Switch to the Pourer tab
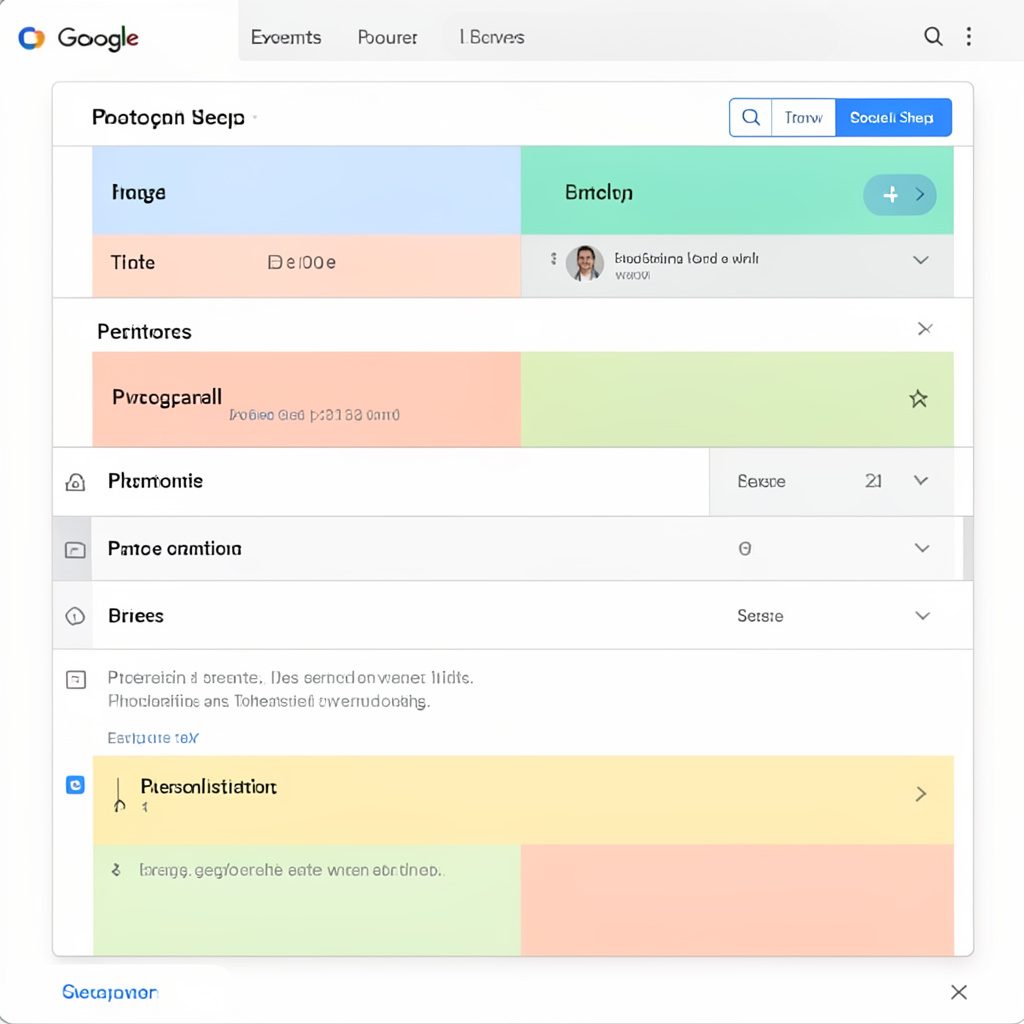 387,37
